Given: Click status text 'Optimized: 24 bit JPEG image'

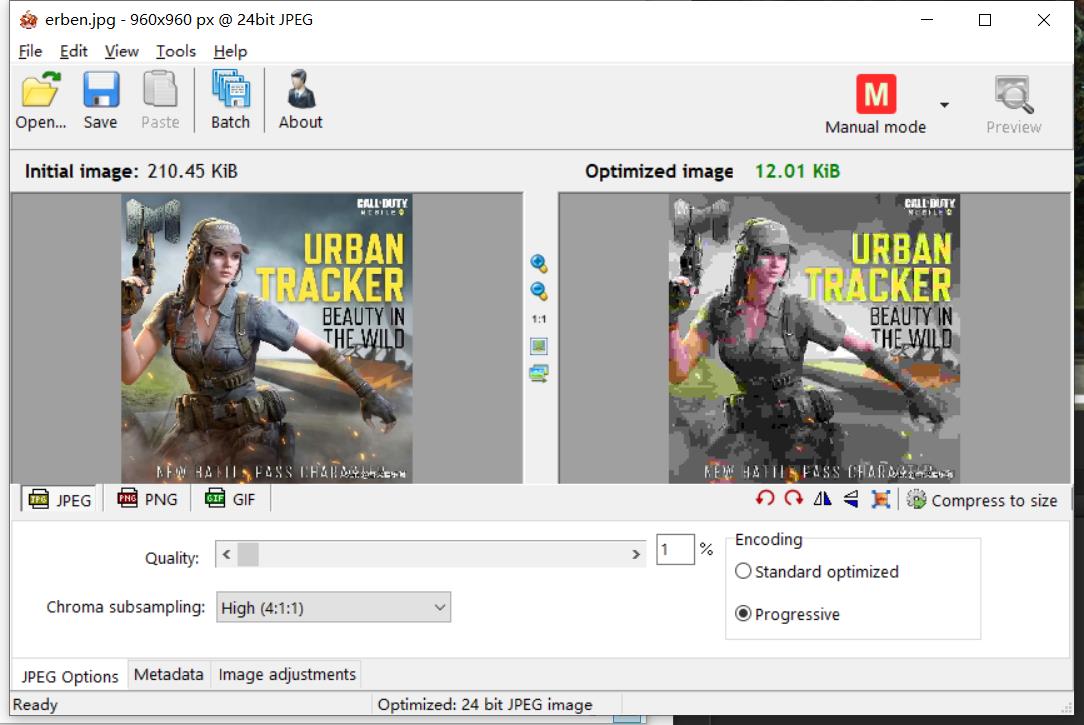Looking at the screenshot, I should (x=485, y=704).
